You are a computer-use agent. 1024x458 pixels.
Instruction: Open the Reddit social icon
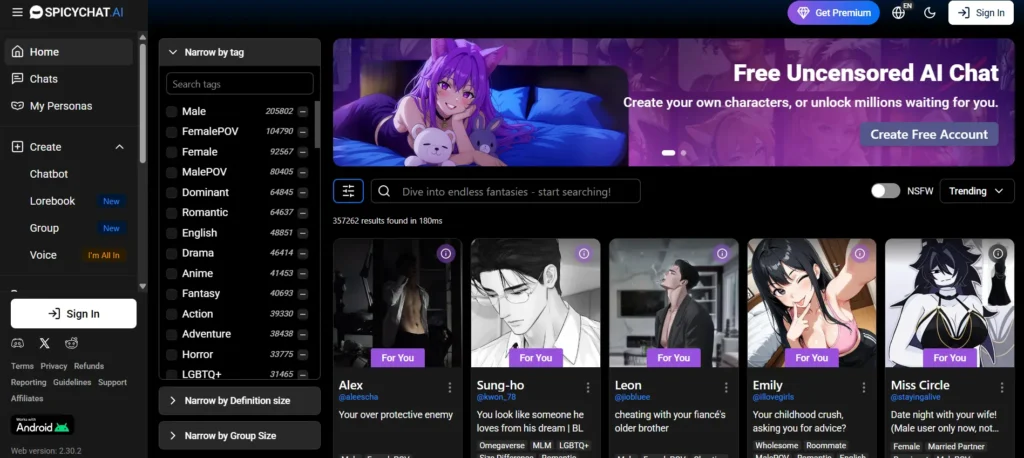point(71,343)
